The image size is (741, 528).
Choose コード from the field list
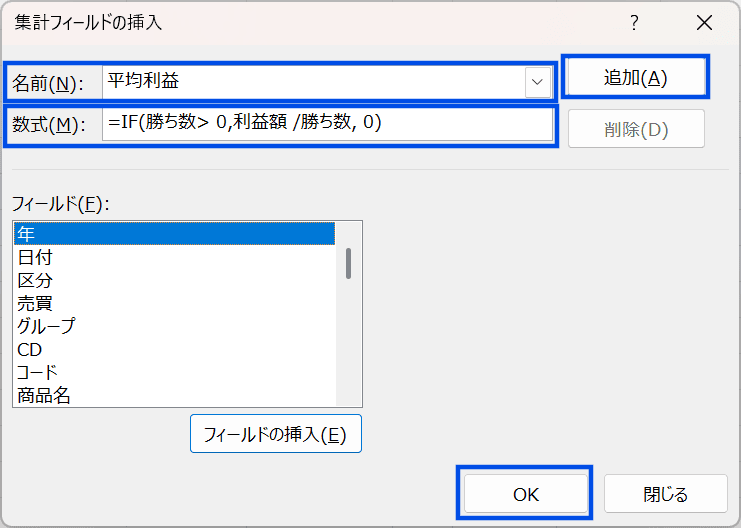(x=173, y=372)
